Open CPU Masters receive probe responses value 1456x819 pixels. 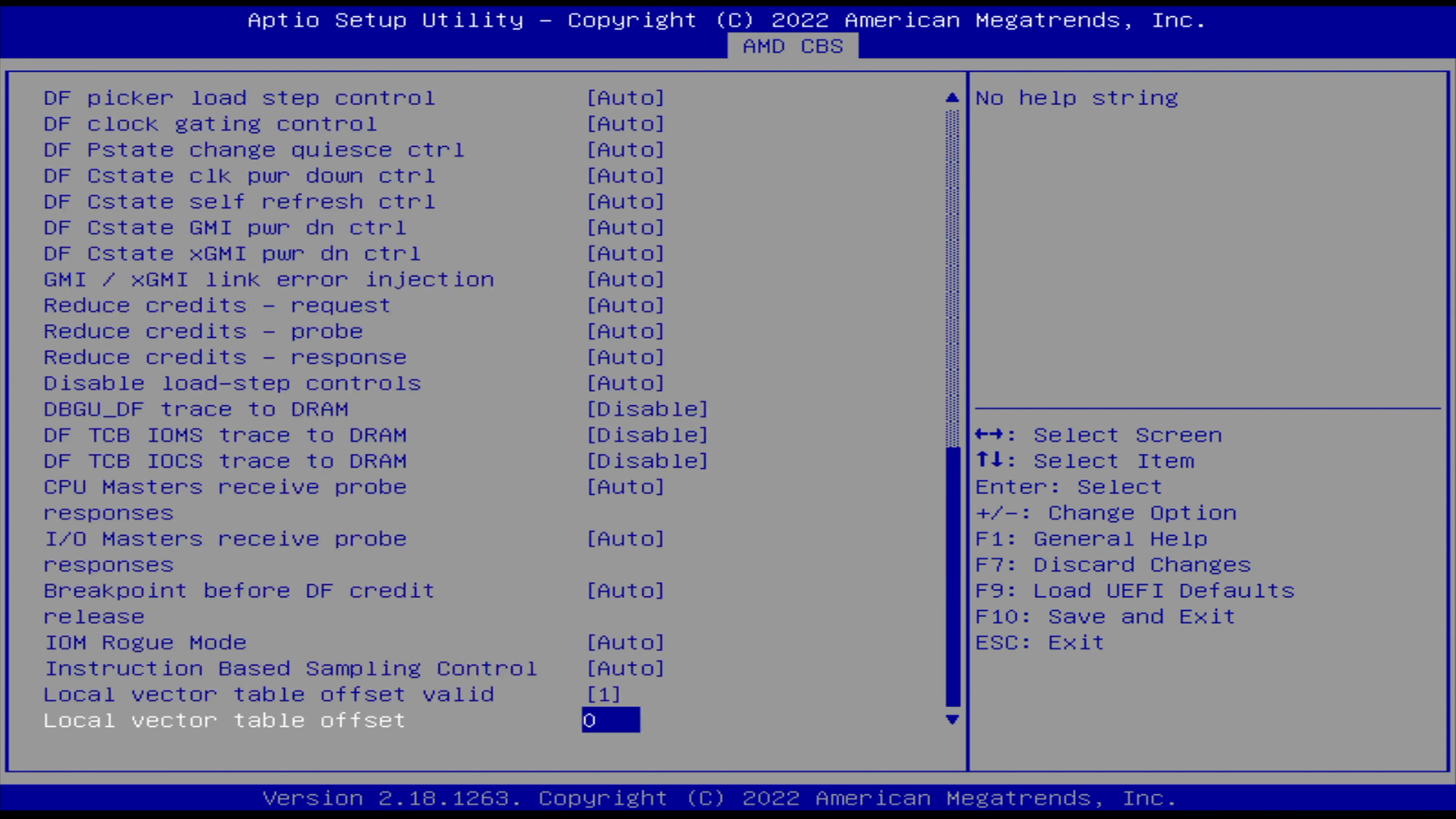pos(625,487)
